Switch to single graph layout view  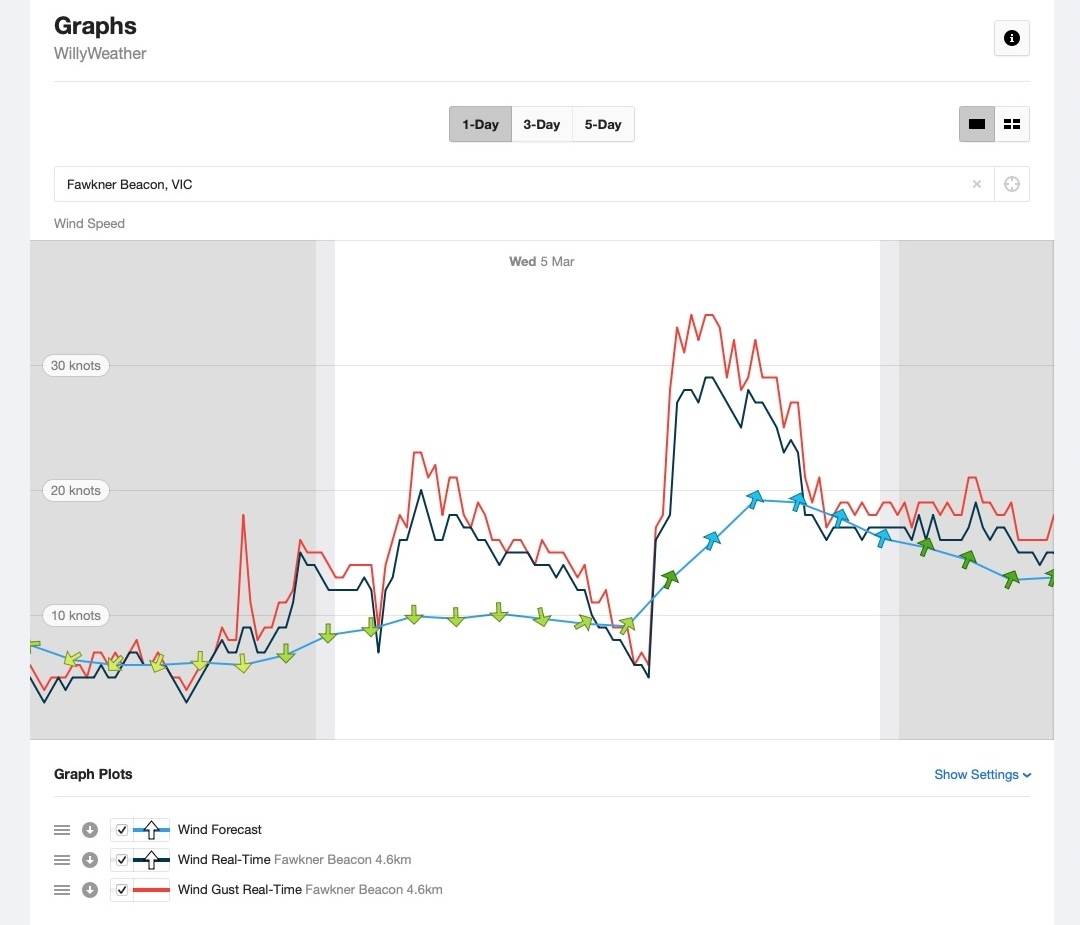[x=977, y=124]
